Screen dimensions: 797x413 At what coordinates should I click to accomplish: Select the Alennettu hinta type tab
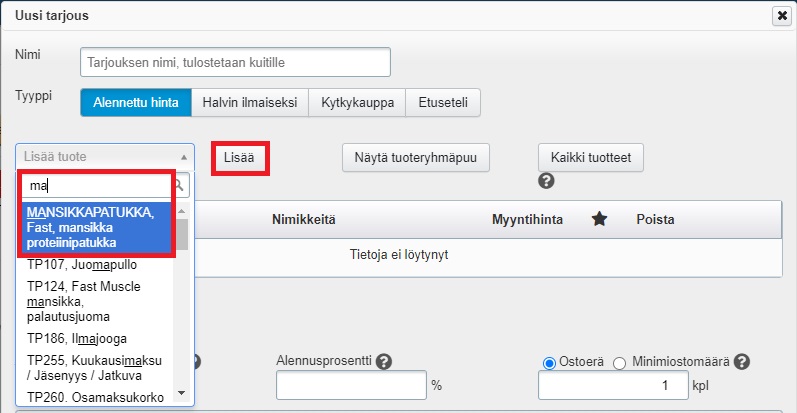(x=136, y=103)
